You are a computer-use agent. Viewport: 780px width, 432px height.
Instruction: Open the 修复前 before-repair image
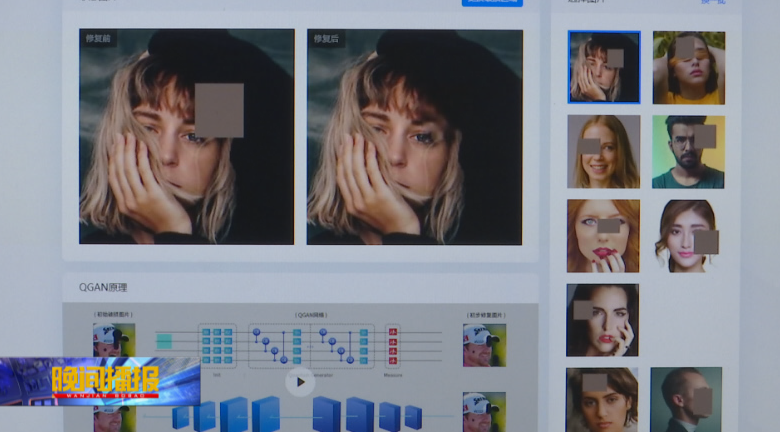click(x=187, y=136)
